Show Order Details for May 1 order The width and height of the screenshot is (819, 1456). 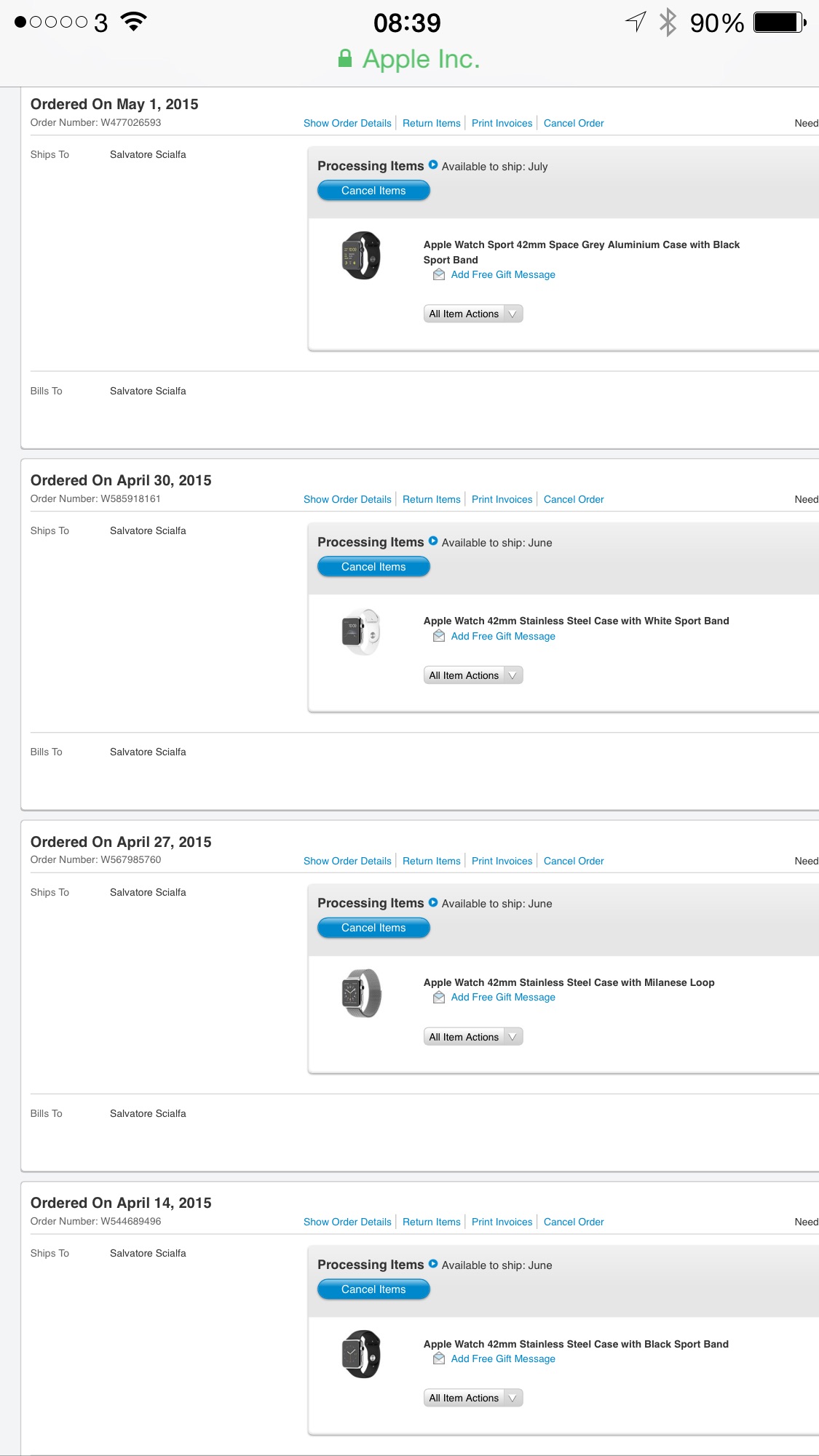[347, 123]
